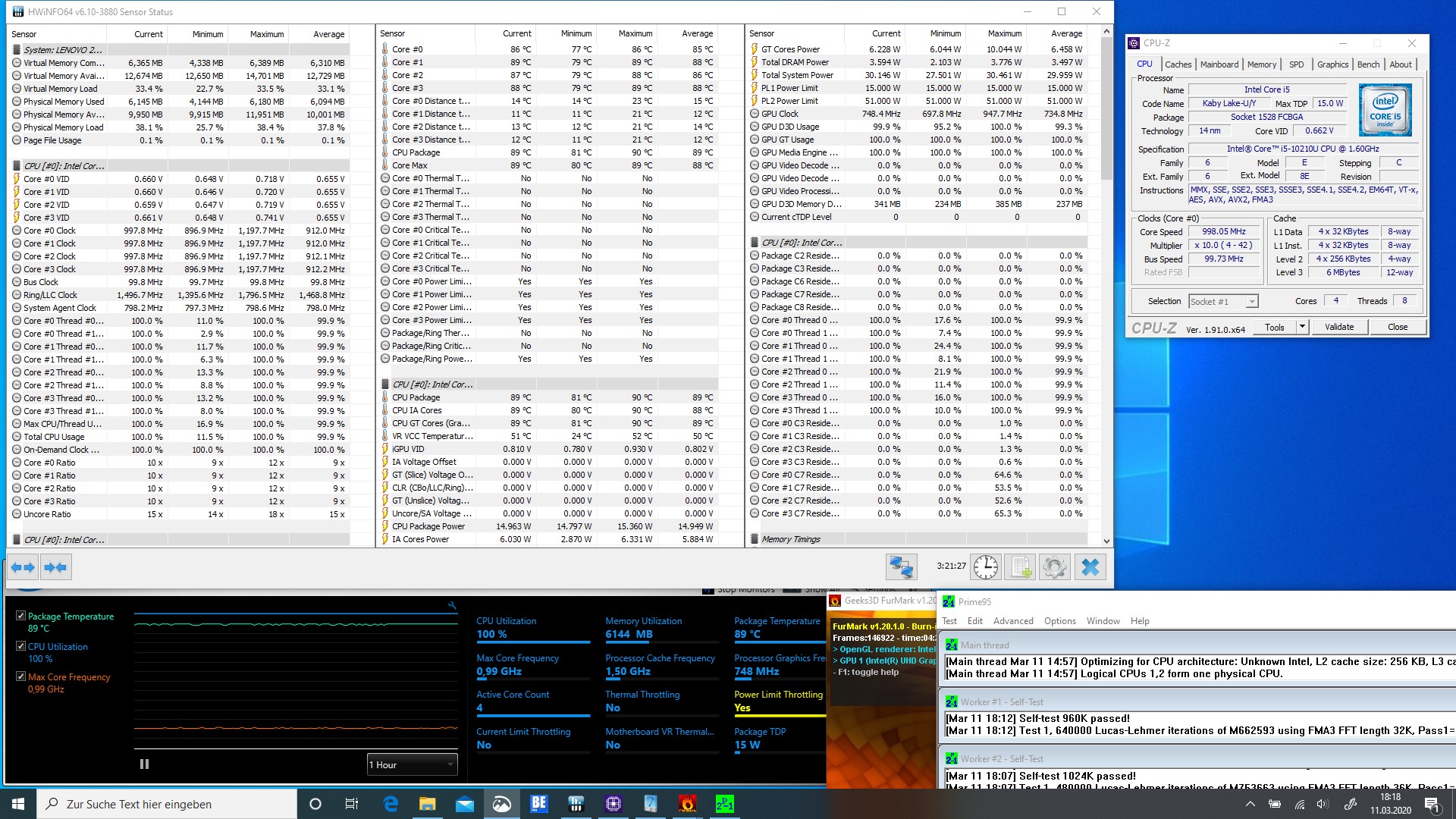Open the remote network monitors icon in HWiNFO
Image resolution: width=1456 pixels, height=819 pixels.
point(901,567)
